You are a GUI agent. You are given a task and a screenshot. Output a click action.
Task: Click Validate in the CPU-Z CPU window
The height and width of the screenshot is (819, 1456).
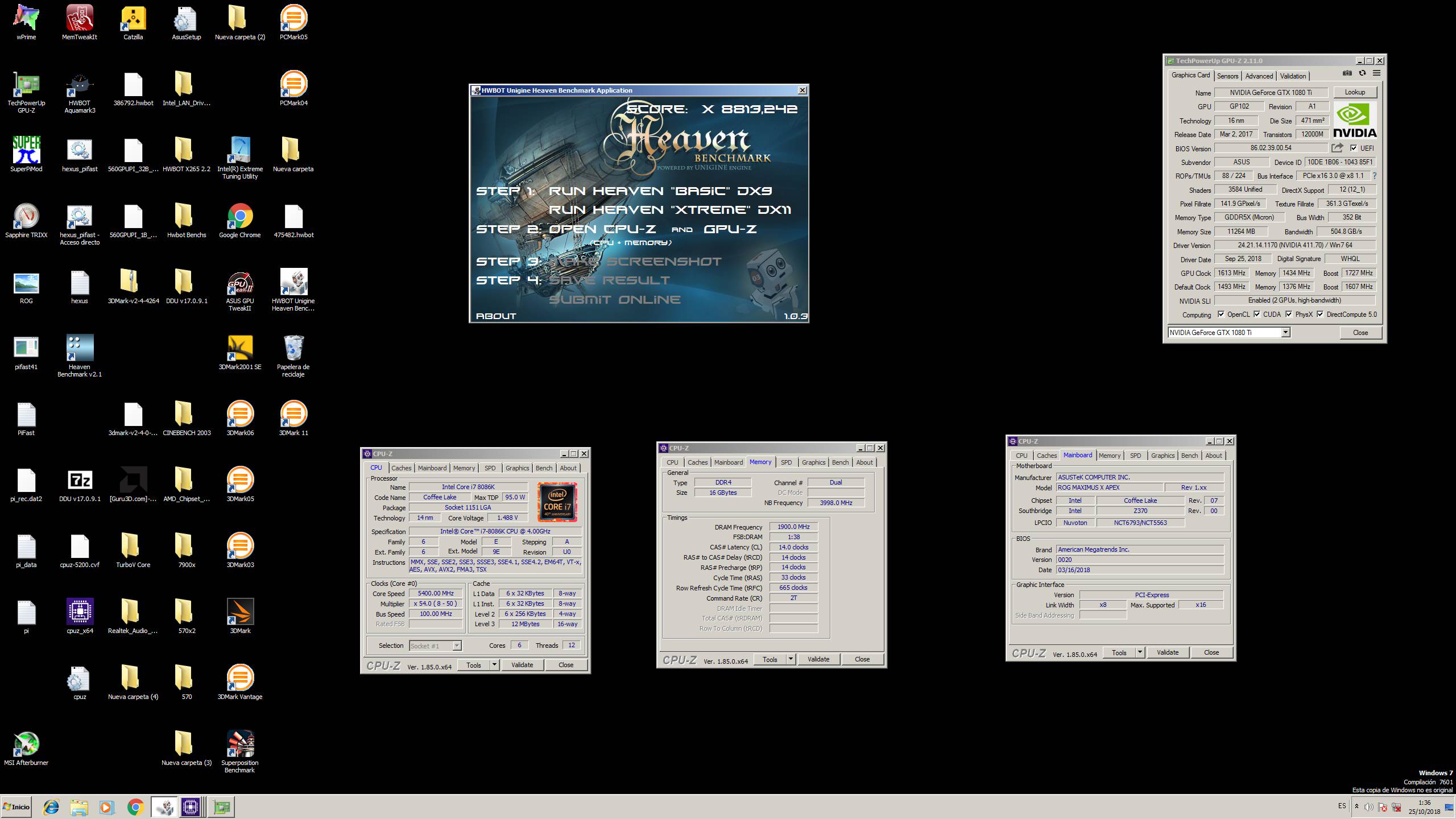pos(522,665)
